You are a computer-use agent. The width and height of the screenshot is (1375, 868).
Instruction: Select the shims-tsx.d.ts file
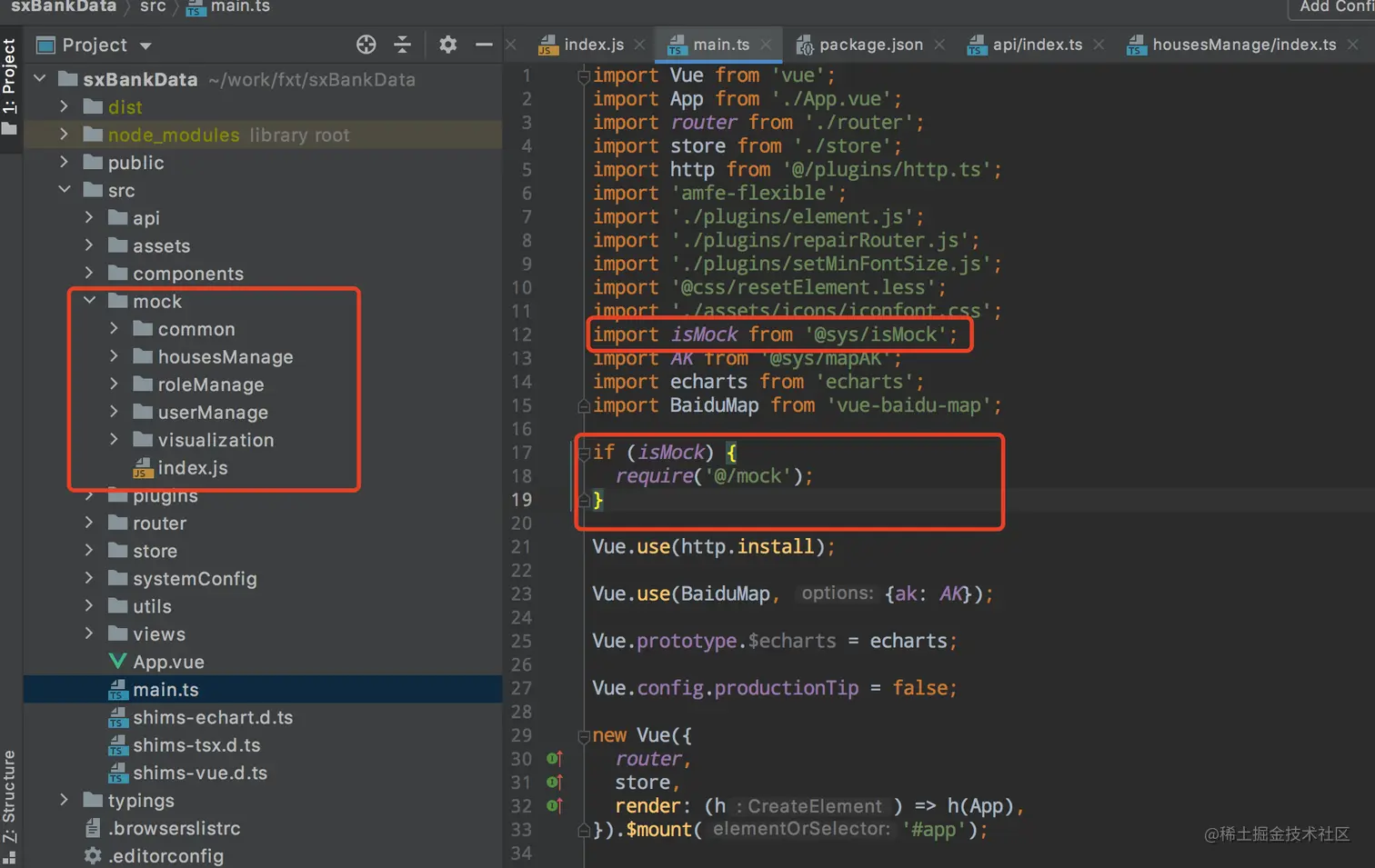pyautogui.click(x=185, y=745)
